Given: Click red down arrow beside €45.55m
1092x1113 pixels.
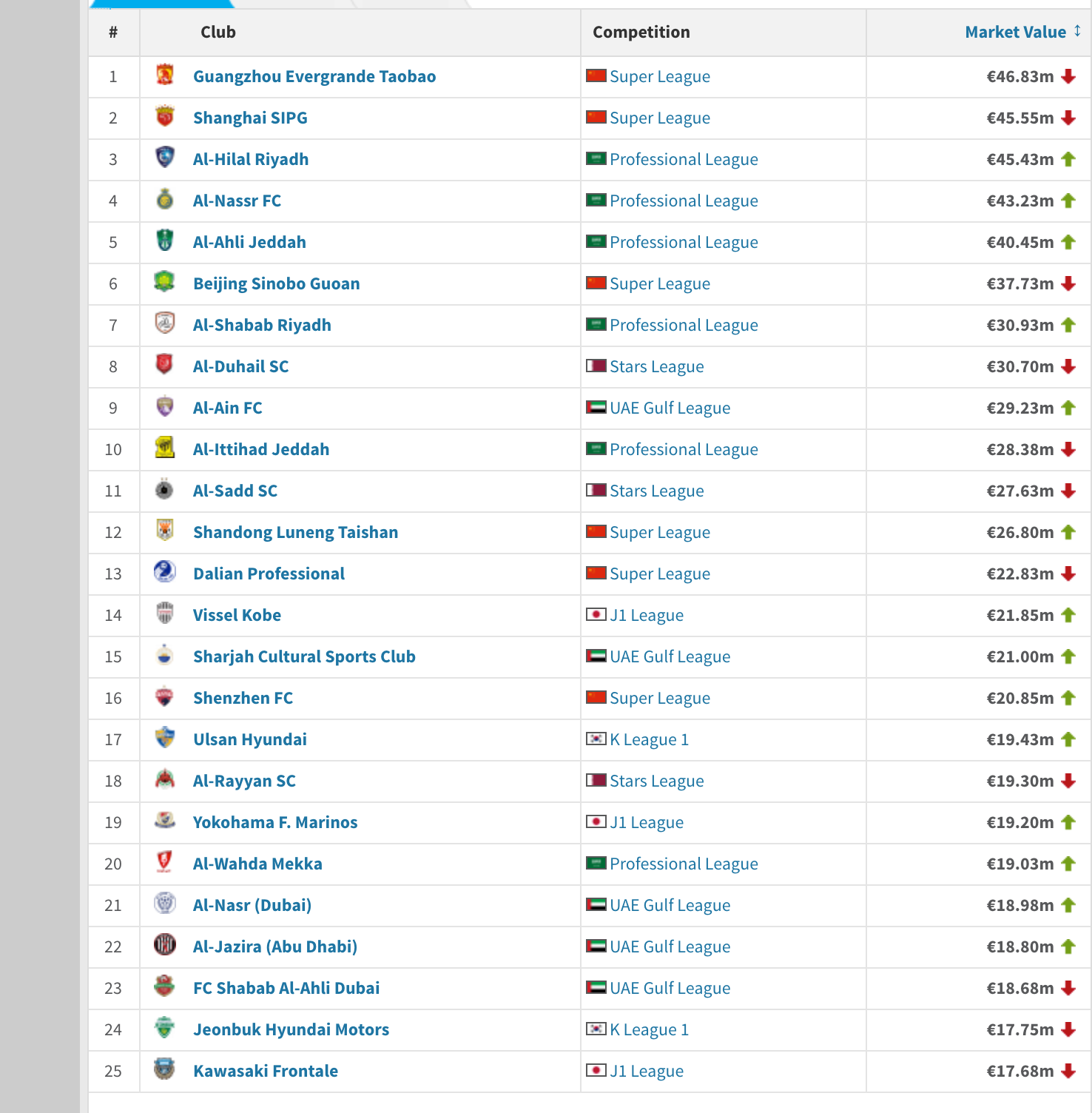Looking at the screenshot, I should coord(1068,118).
